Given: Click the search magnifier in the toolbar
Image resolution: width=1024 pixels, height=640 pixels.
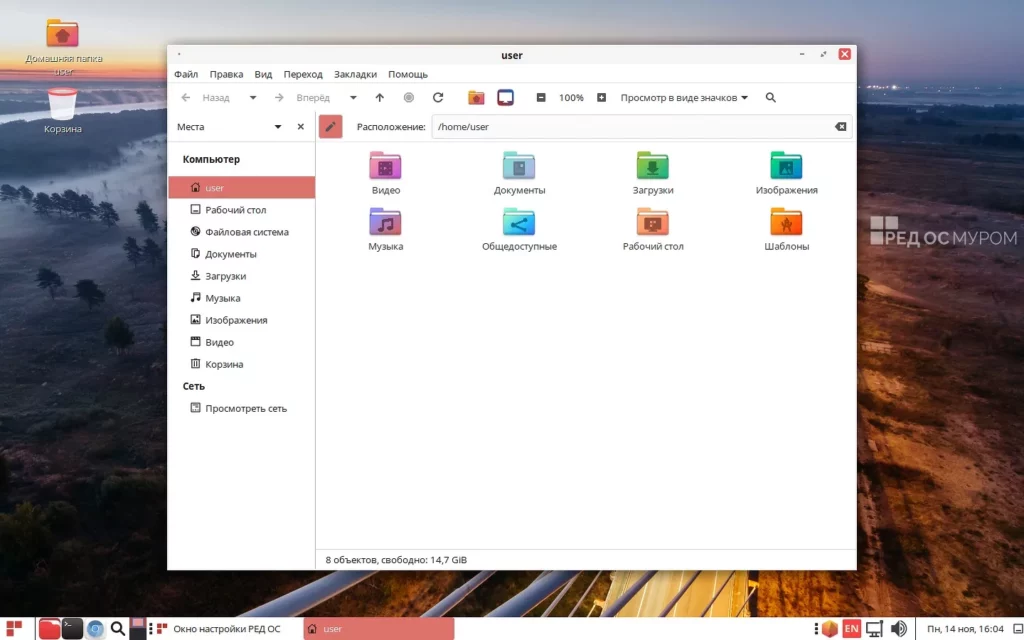Looking at the screenshot, I should pos(770,98).
